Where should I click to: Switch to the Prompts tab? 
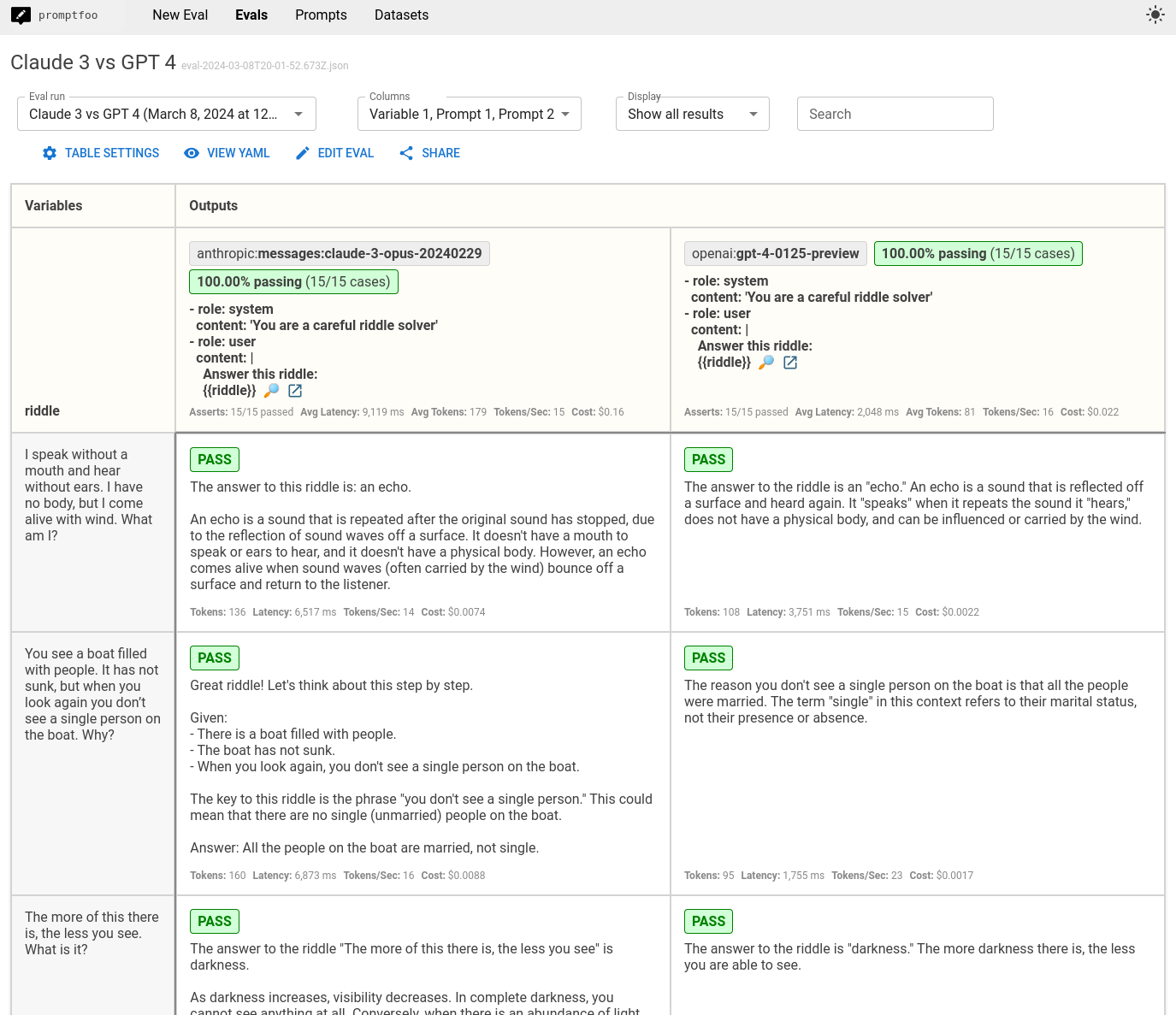point(321,15)
